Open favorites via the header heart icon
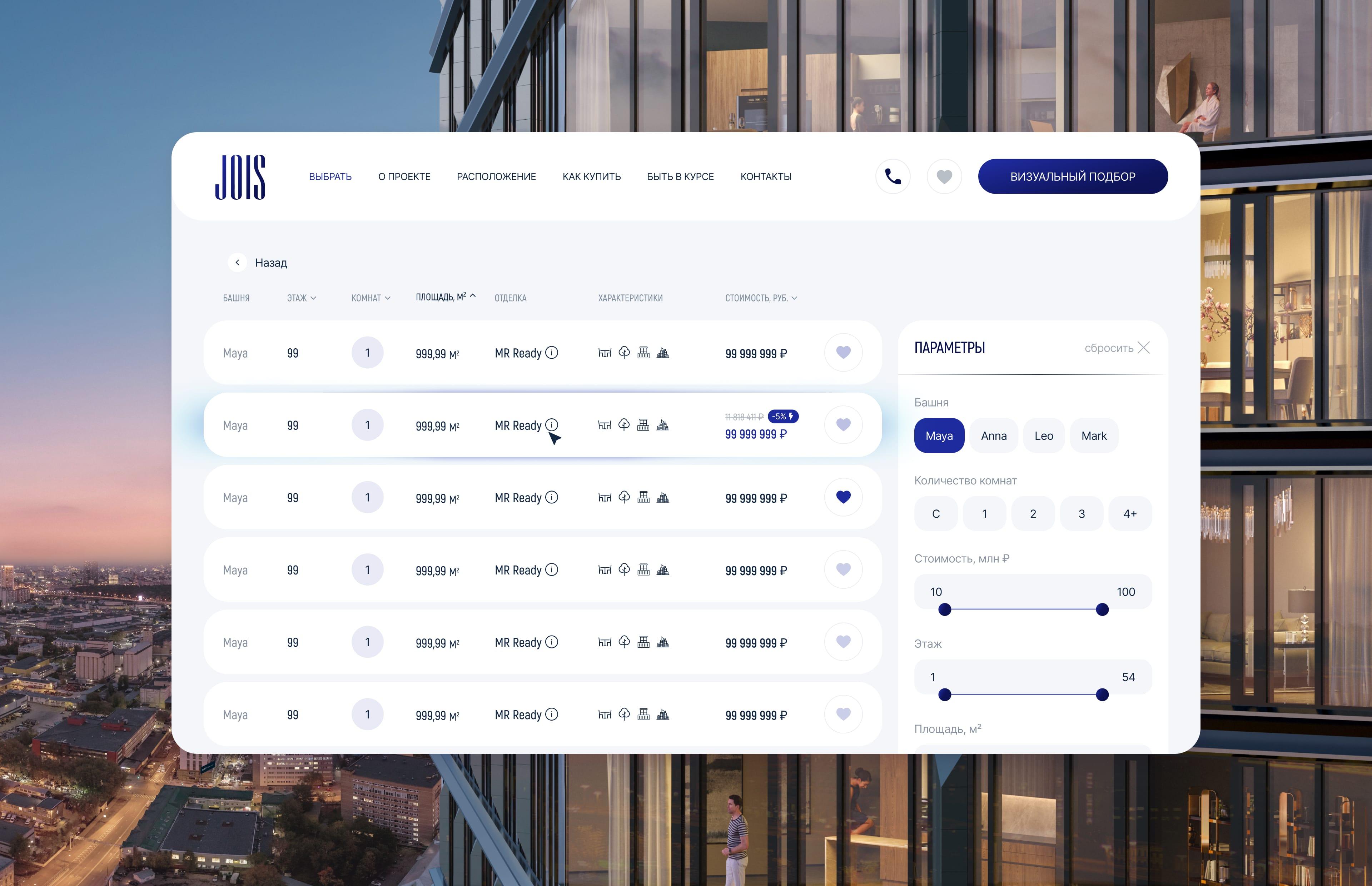Viewport: 1372px width, 886px height. point(944,176)
